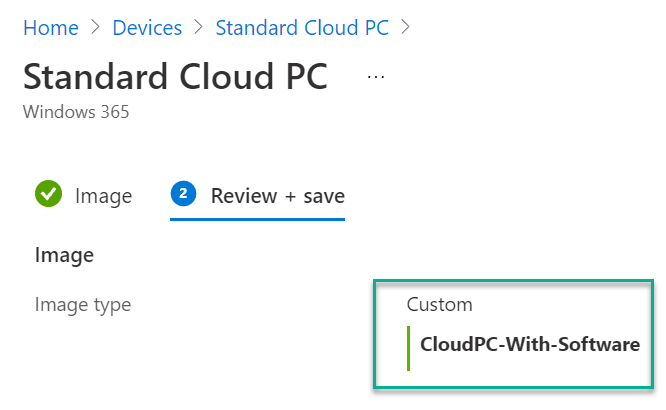Click the chevron after Standard Cloud PC breadcrumb
Screen dimensions: 666x410
click(x=406, y=28)
